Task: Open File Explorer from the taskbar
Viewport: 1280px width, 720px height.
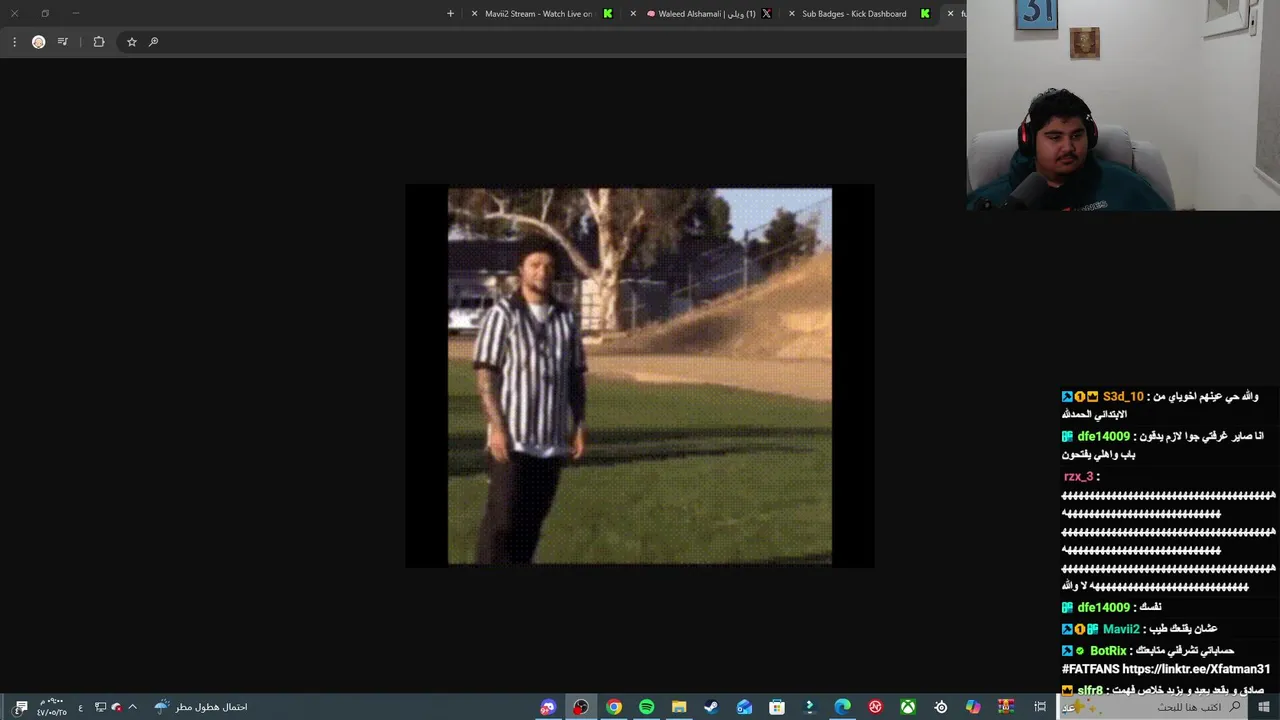Action: click(x=679, y=707)
